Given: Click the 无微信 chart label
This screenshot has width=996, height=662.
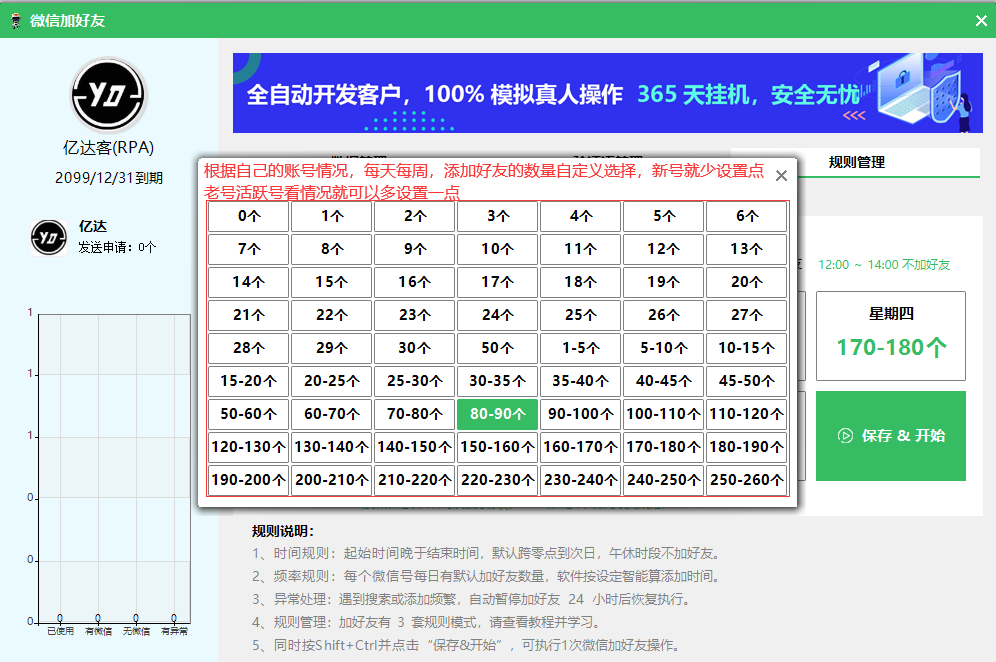Looking at the screenshot, I should [x=136, y=631].
